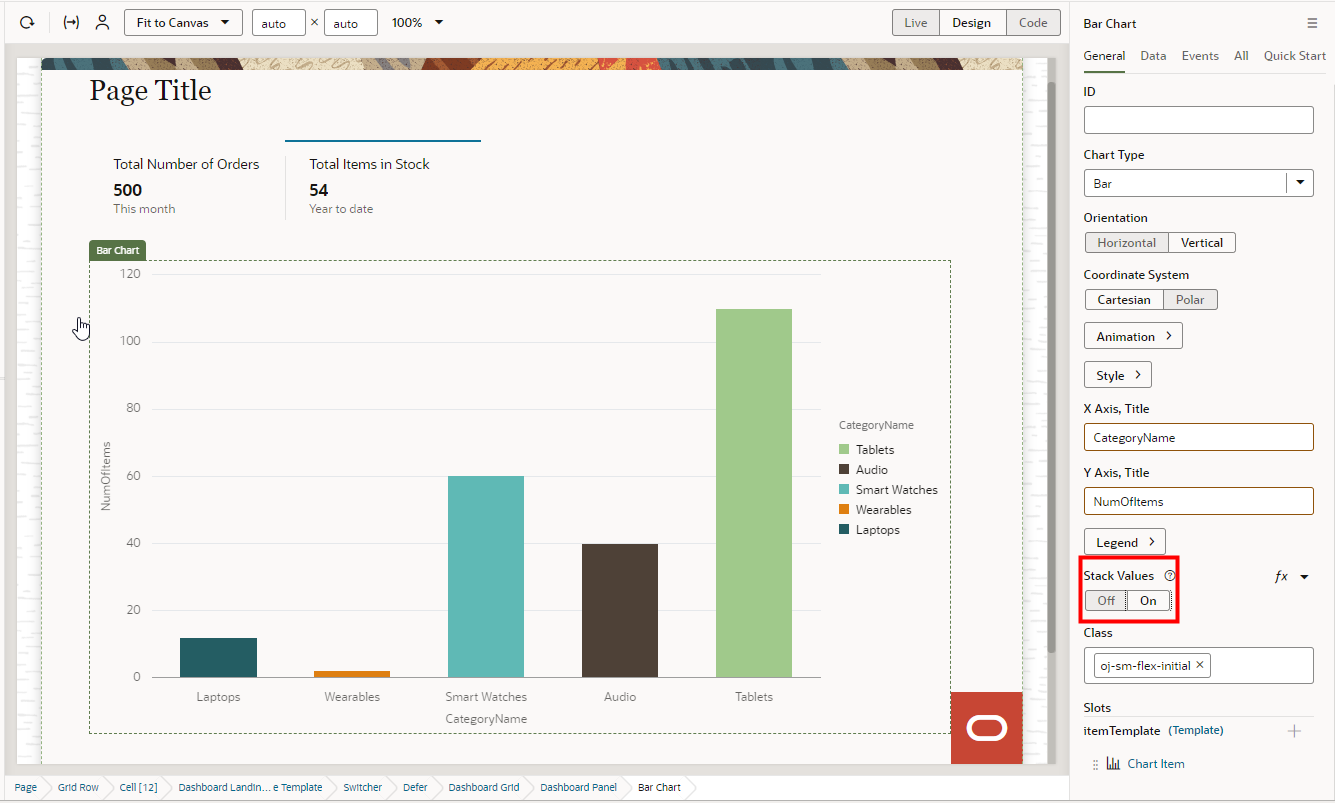Click the Oracle logo badge on the canvas
Image resolution: width=1335 pixels, height=803 pixels.
point(986,728)
